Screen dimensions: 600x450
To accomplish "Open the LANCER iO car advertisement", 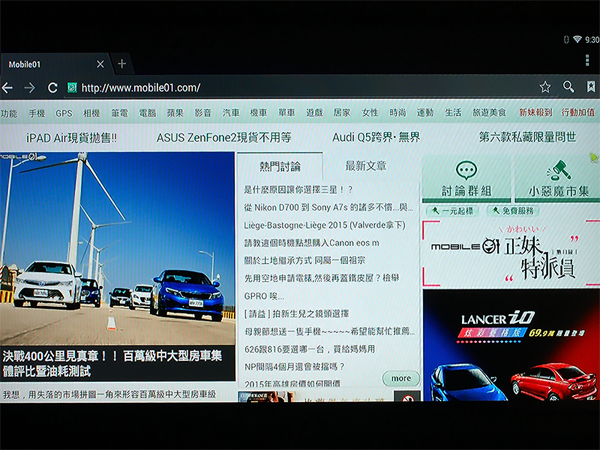I will point(511,345).
